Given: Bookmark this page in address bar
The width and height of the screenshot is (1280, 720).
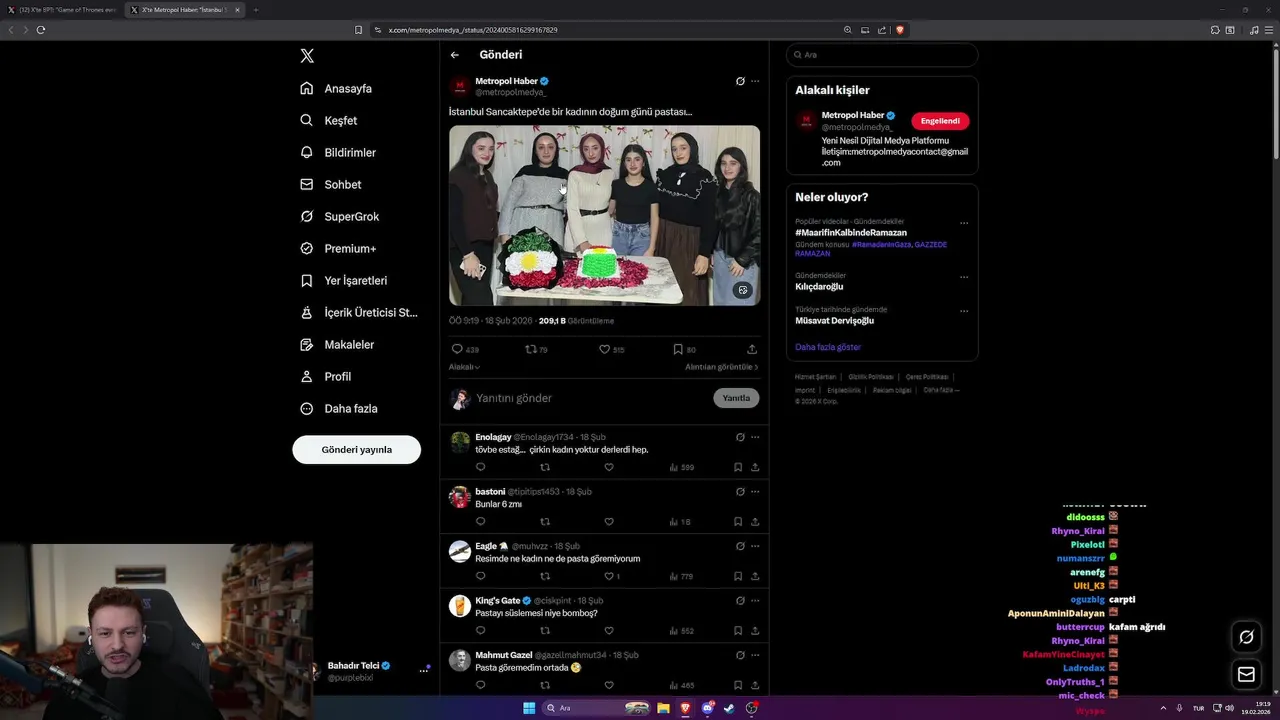Looking at the screenshot, I should click(x=359, y=30).
